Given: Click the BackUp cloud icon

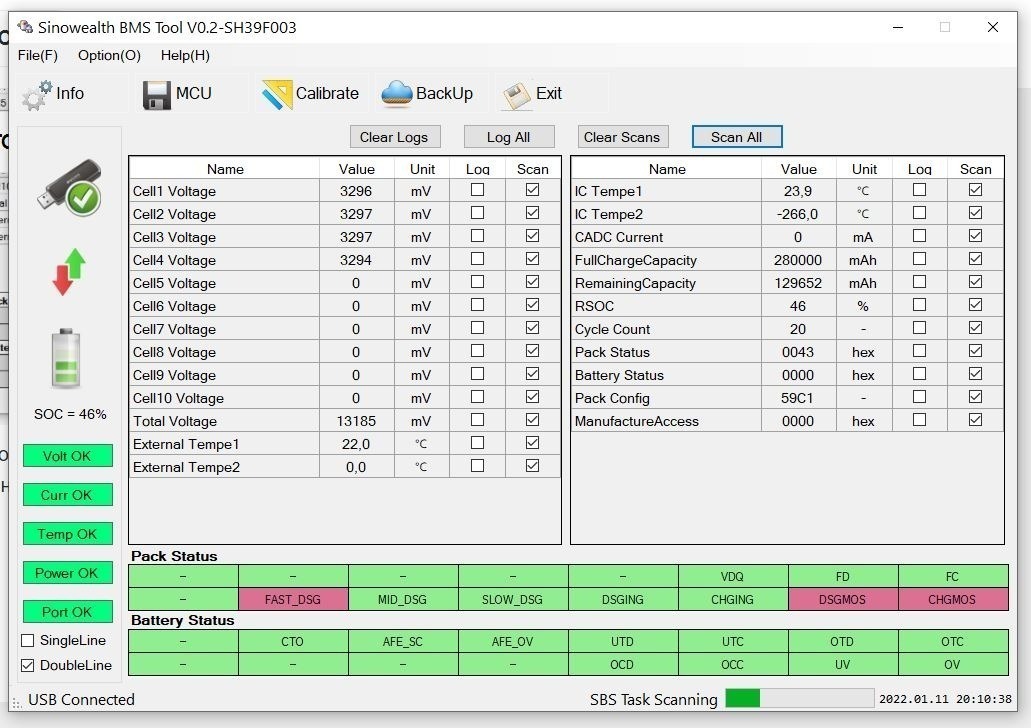Looking at the screenshot, I should pyautogui.click(x=396, y=93).
